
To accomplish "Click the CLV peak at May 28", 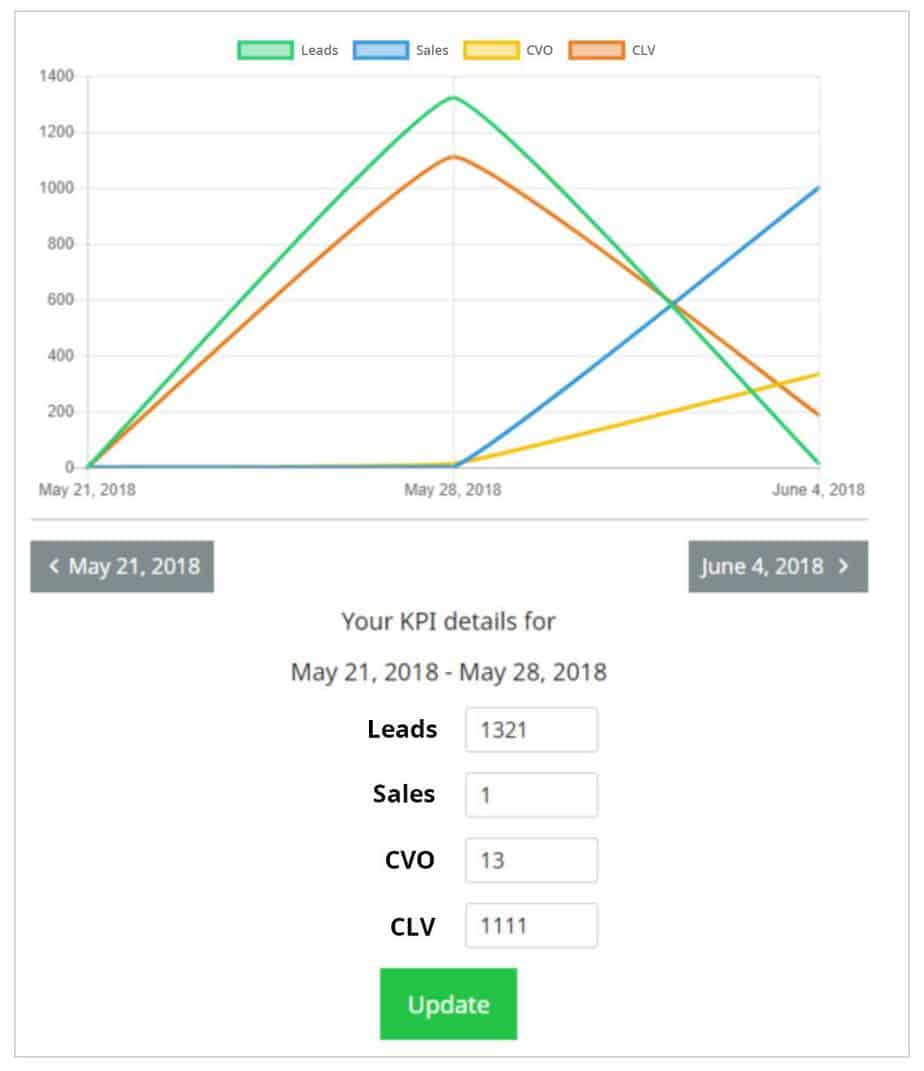I will pyautogui.click(x=453, y=156).
